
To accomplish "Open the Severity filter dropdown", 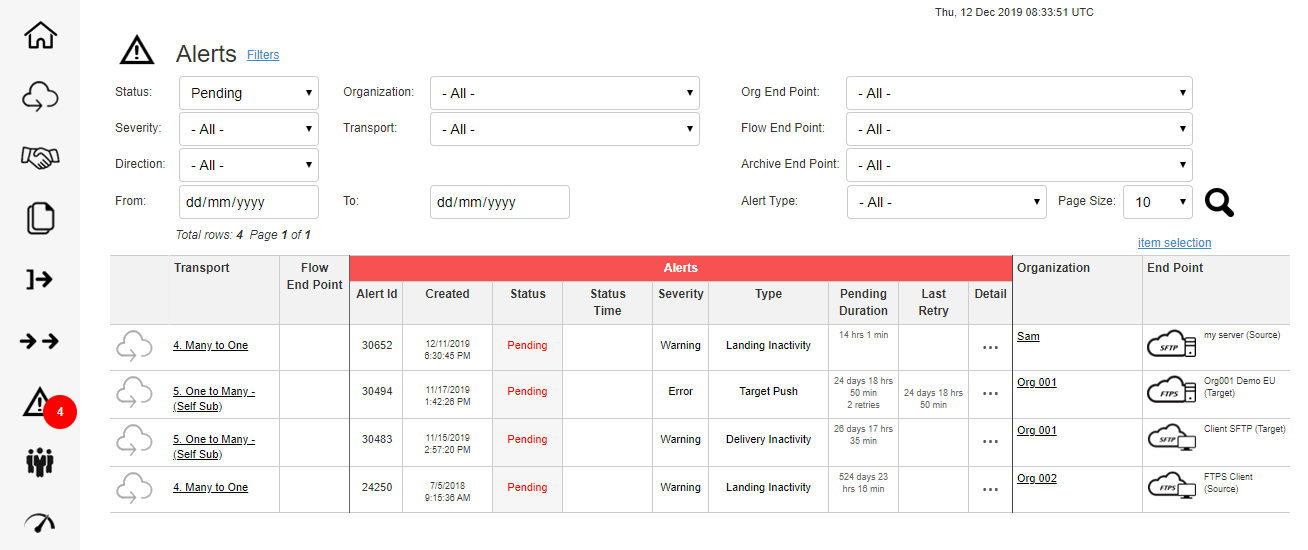I will (x=248, y=129).
